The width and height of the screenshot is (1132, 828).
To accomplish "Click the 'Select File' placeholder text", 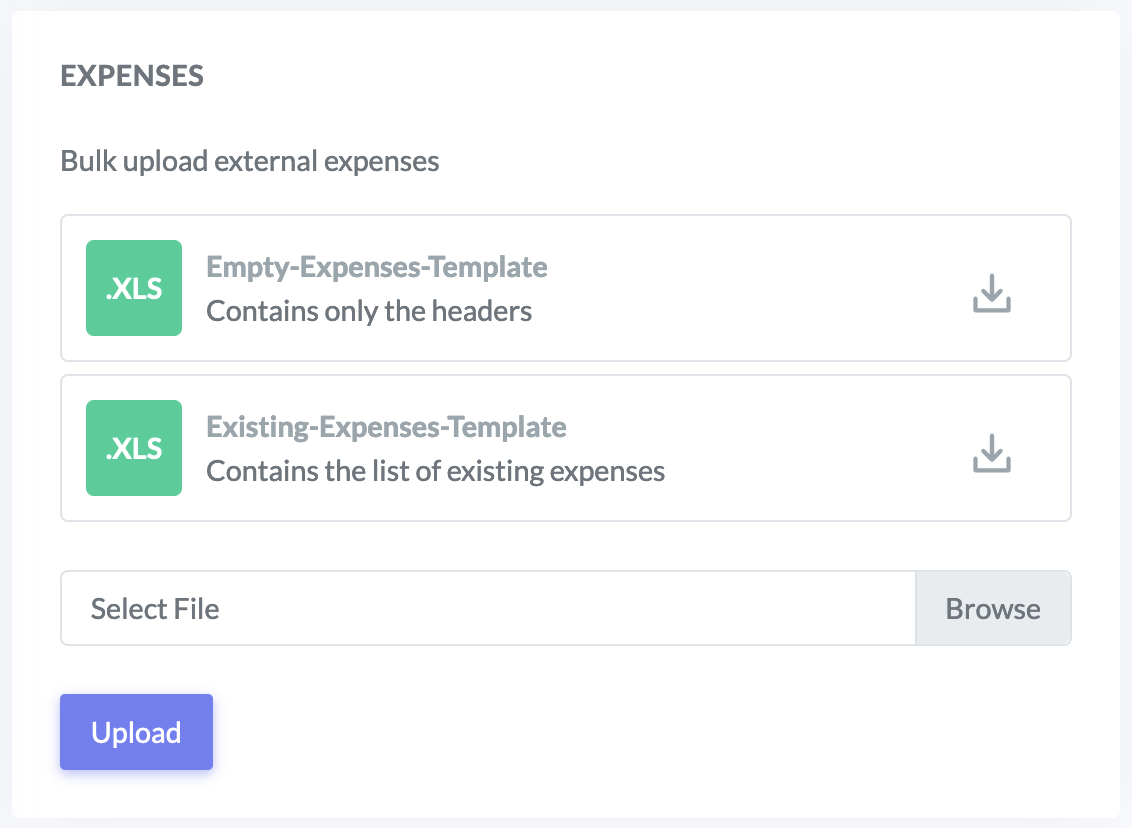I will coord(155,609).
